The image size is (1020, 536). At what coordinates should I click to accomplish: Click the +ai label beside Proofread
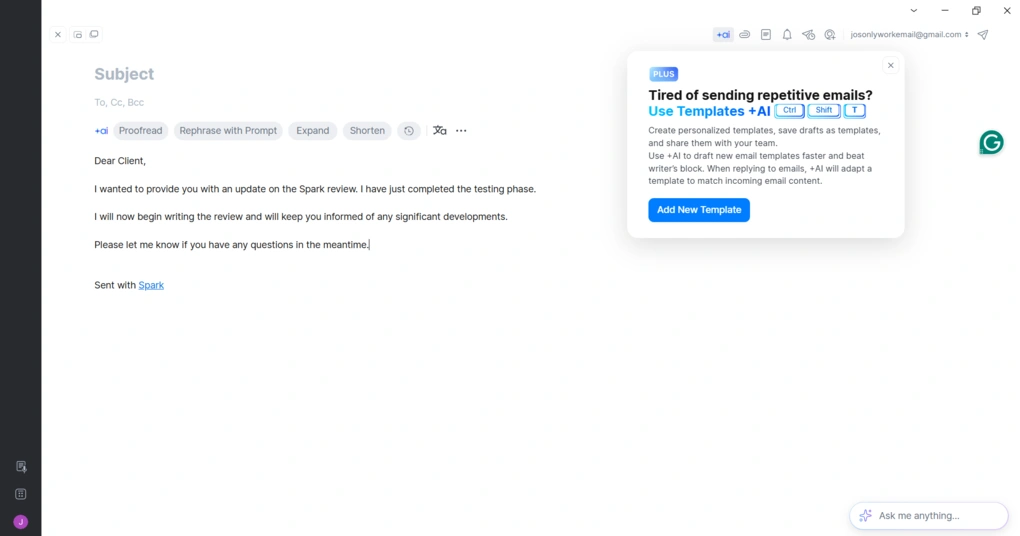tap(101, 131)
